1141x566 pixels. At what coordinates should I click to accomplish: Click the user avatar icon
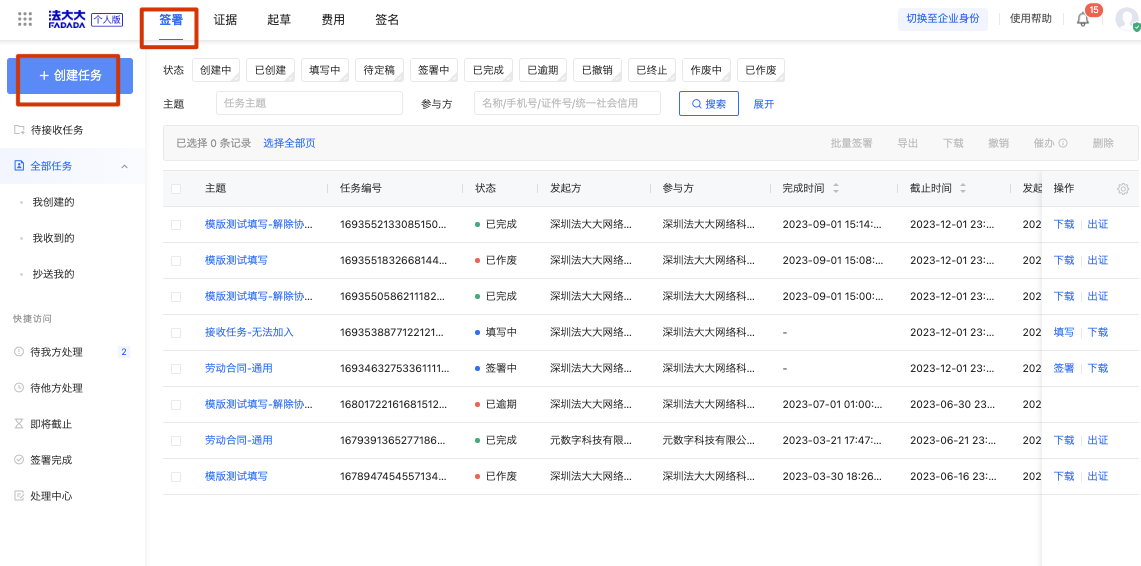[x=1127, y=20]
